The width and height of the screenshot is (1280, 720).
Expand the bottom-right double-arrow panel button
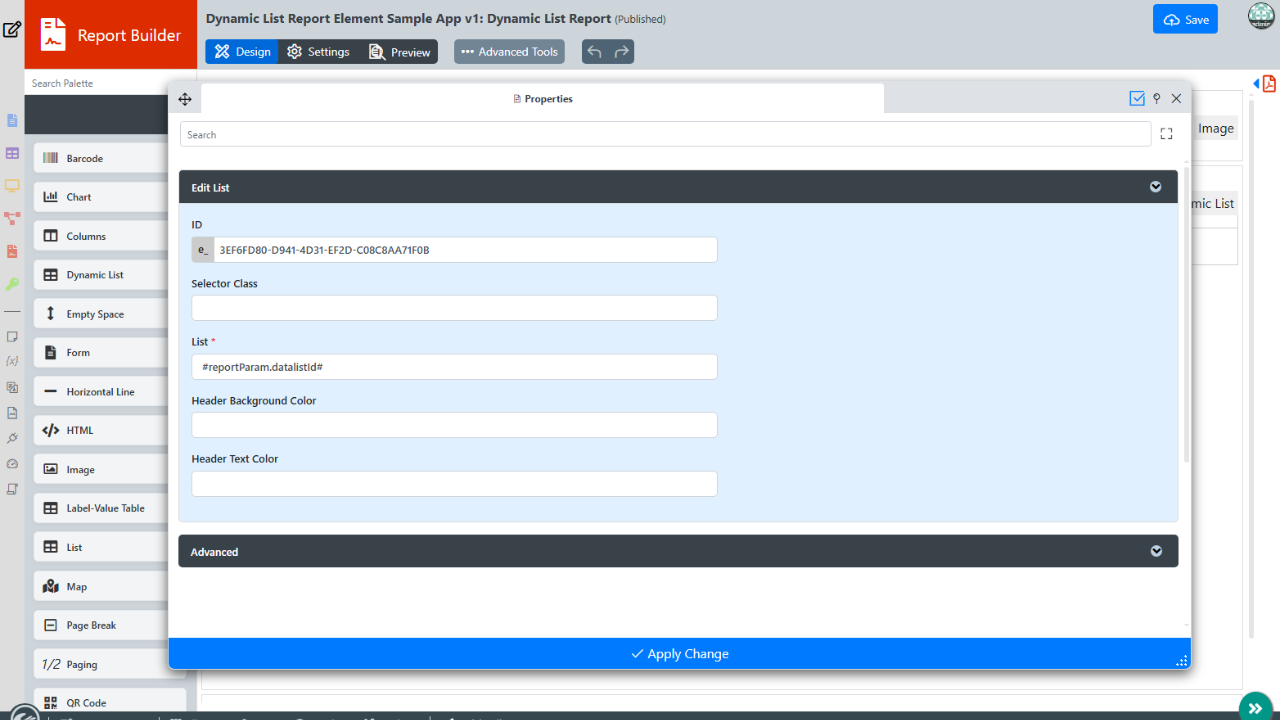(x=1256, y=707)
